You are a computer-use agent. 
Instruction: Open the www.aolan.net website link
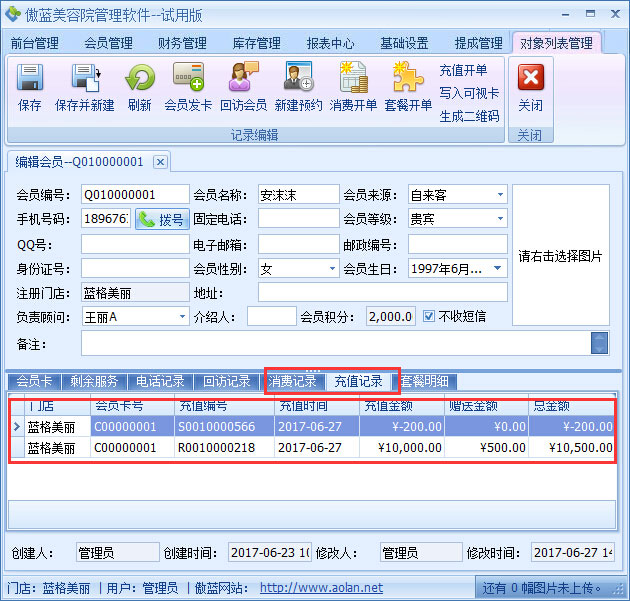coord(321,588)
